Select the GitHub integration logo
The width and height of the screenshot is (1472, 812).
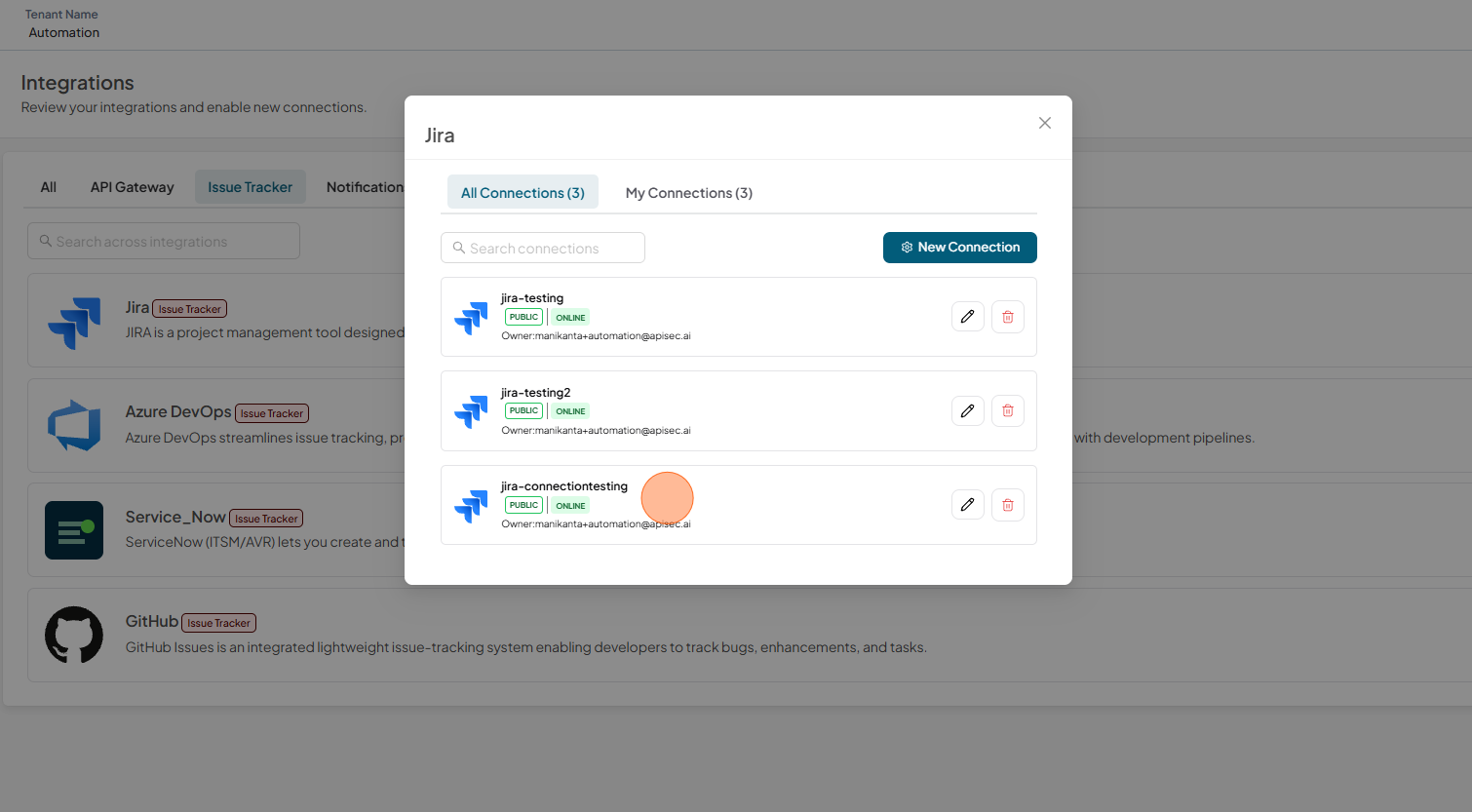point(74,635)
